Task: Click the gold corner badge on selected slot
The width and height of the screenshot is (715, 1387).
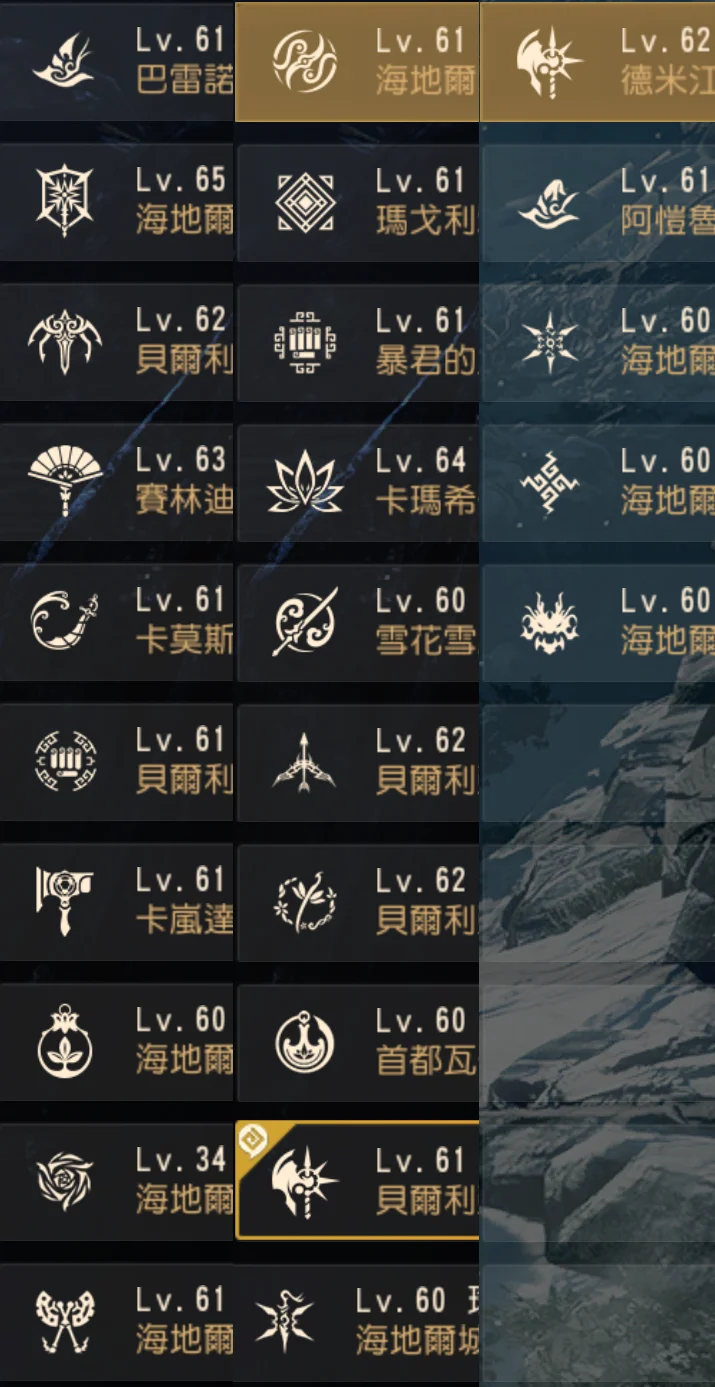Action: coord(252,1139)
